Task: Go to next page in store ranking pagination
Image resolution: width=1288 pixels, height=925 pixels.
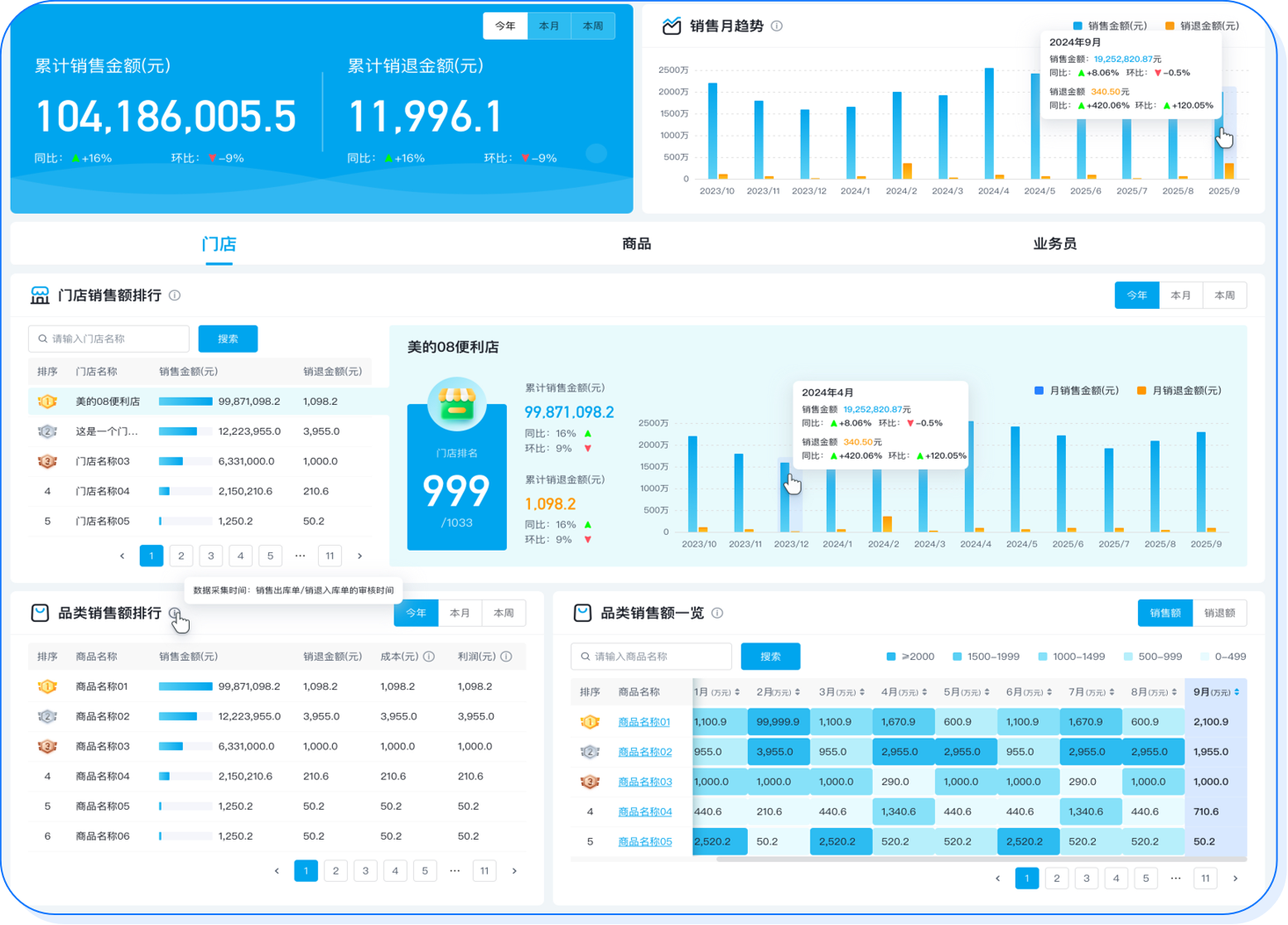Action: pyautogui.click(x=359, y=556)
